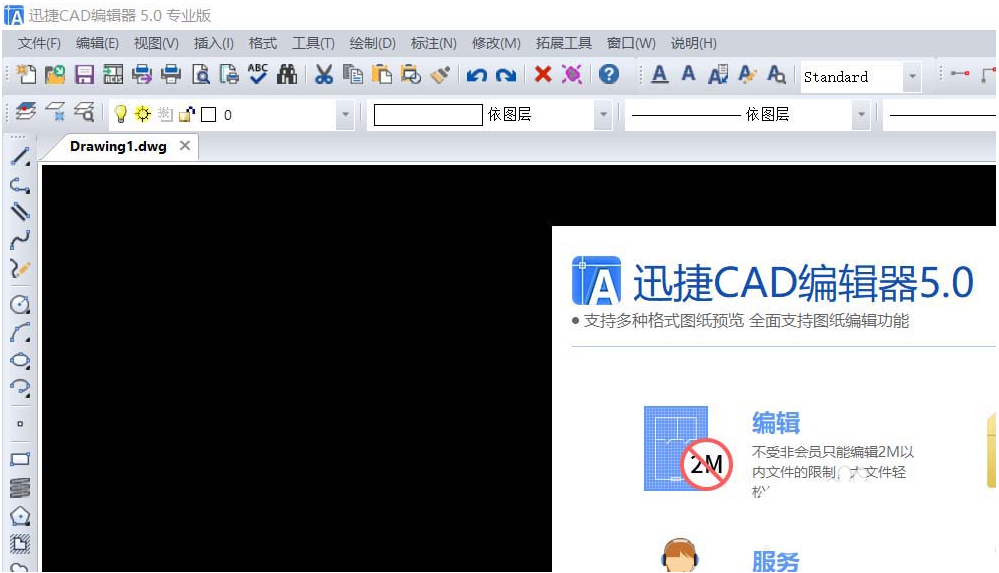Image resolution: width=999 pixels, height=573 pixels.
Task: Run ABC spell check
Action: [258, 75]
